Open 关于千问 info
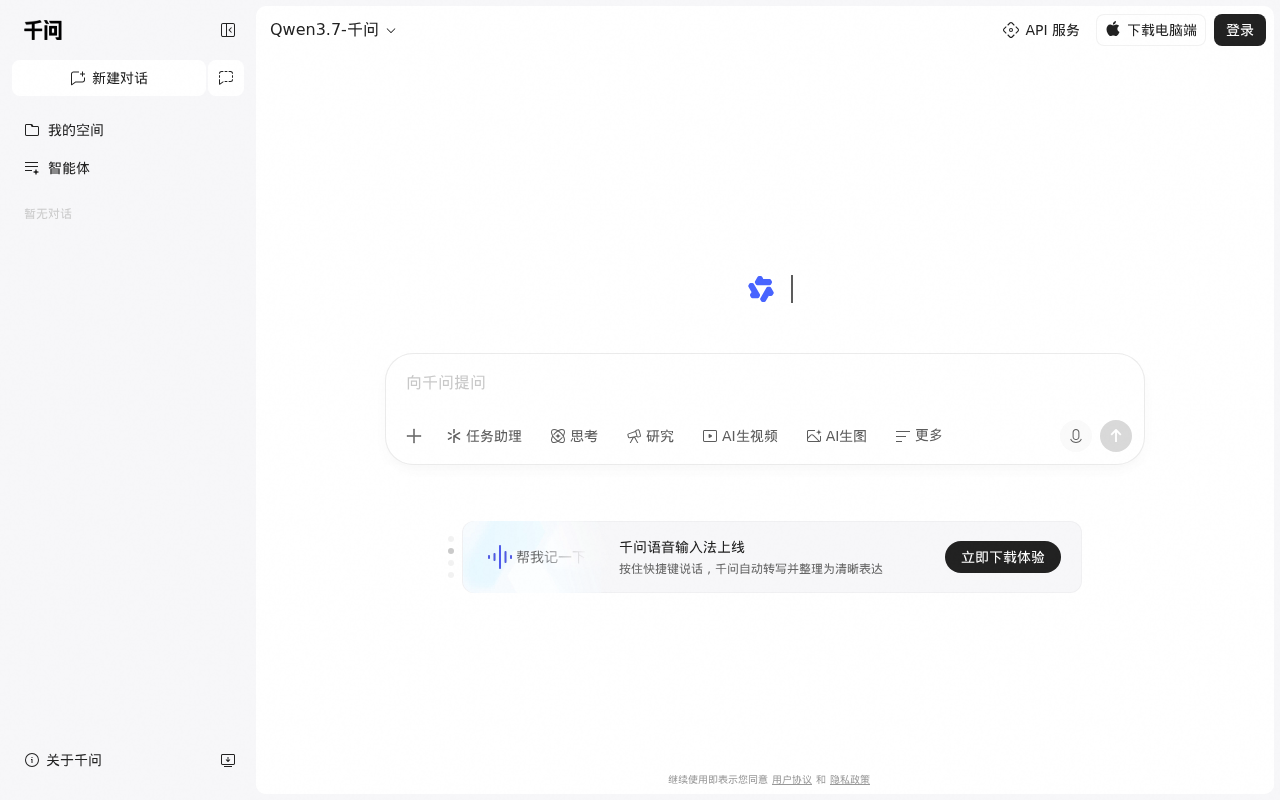 tap(63, 760)
